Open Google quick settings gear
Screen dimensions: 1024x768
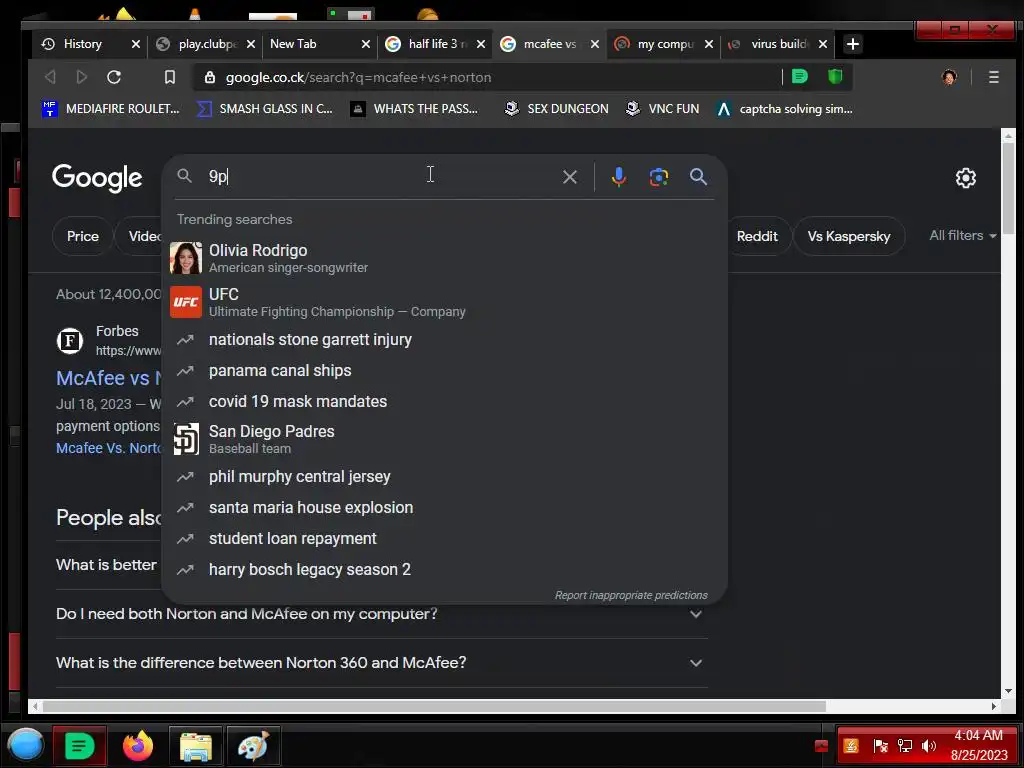click(x=965, y=178)
